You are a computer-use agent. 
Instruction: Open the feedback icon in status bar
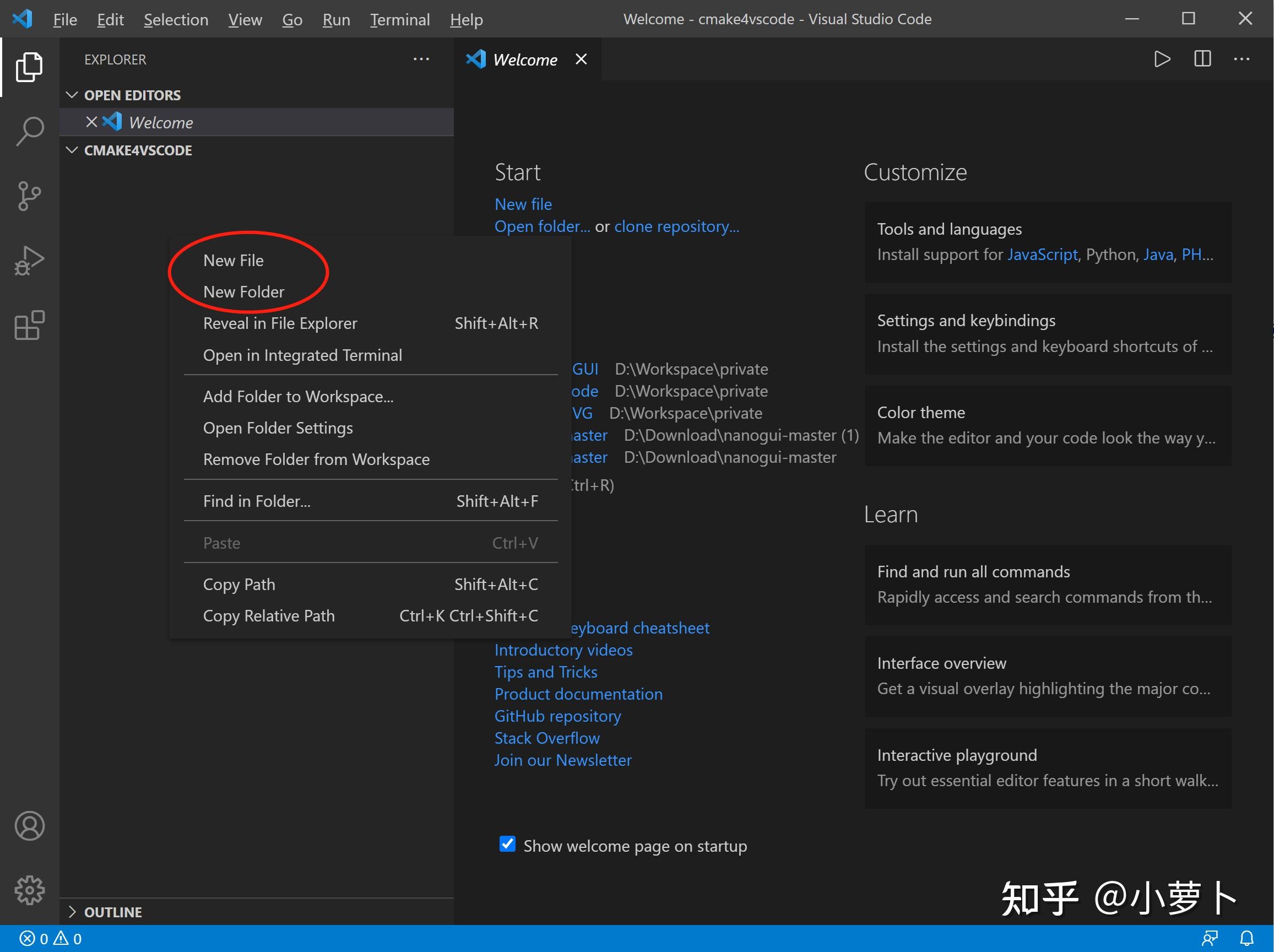pos(1210,939)
